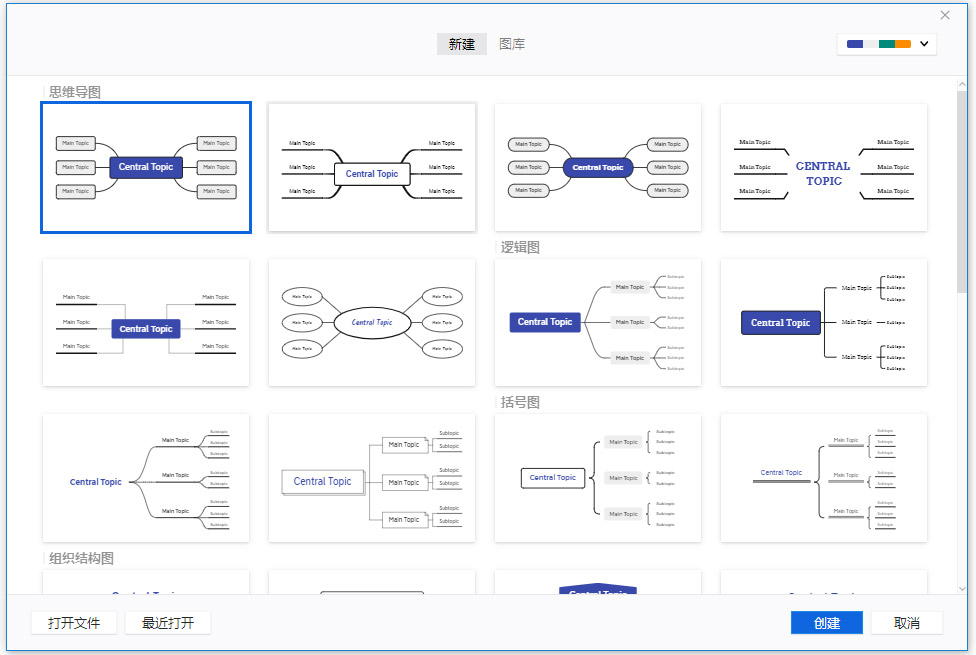Pick the stacked-box Central Topic tree template
The width and height of the screenshot is (976, 655).
click(372, 478)
